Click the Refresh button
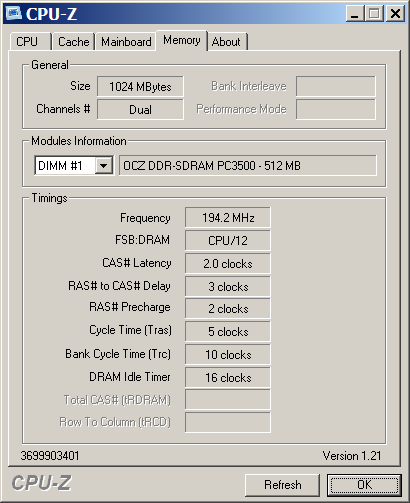Viewport: 410px width, 503px height. click(282, 485)
